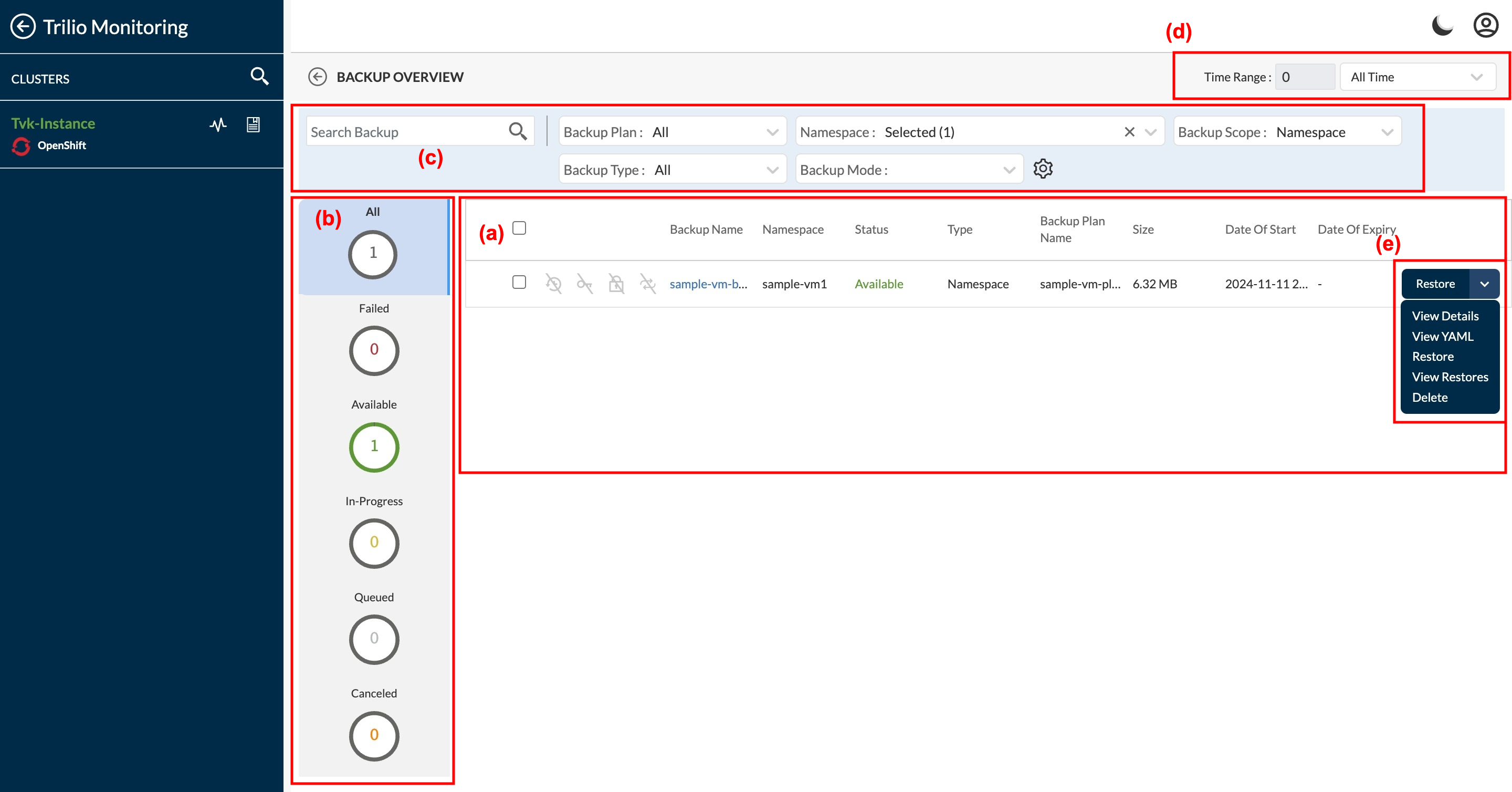Click the 2024-11-11 start date cell
1512x792 pixels.
(x=1266, y=284)
